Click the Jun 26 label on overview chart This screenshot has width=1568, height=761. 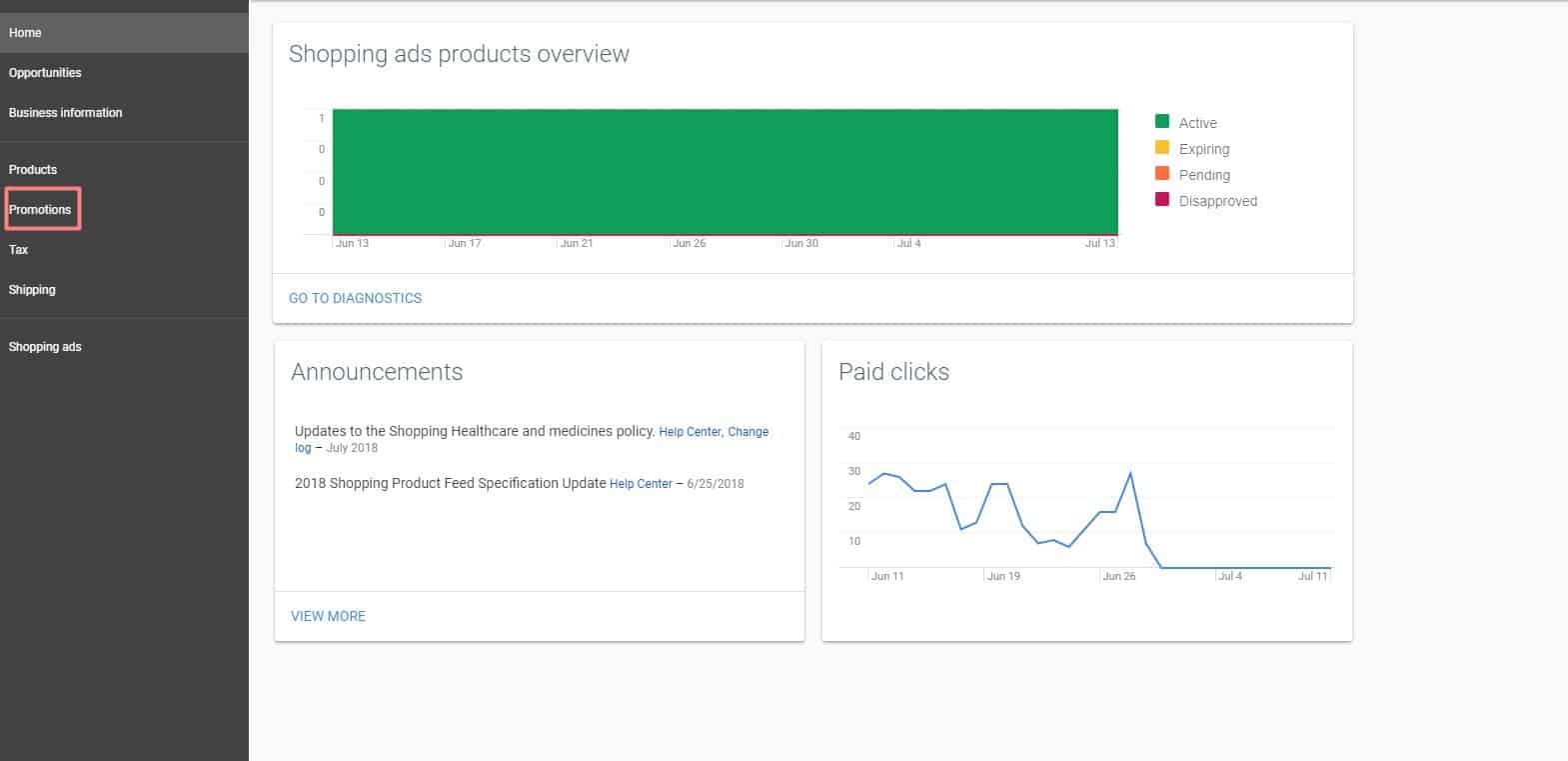[690, 243]
